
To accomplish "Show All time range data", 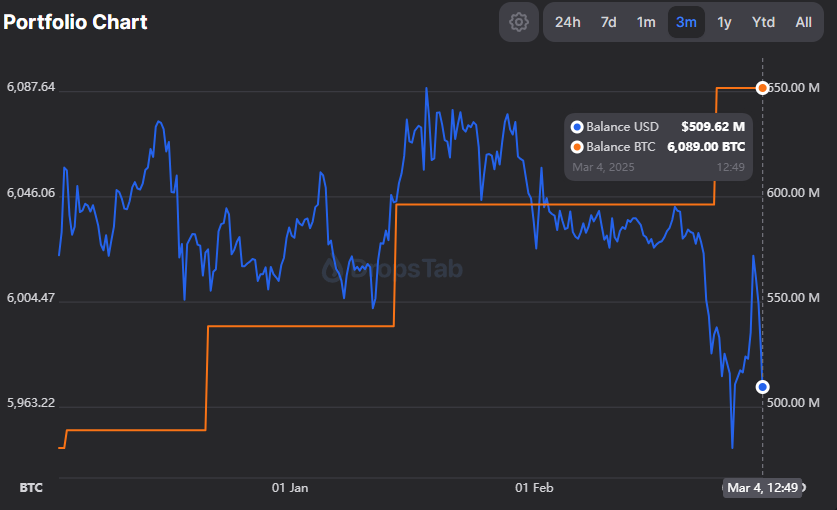I will (x=803, y=22).
